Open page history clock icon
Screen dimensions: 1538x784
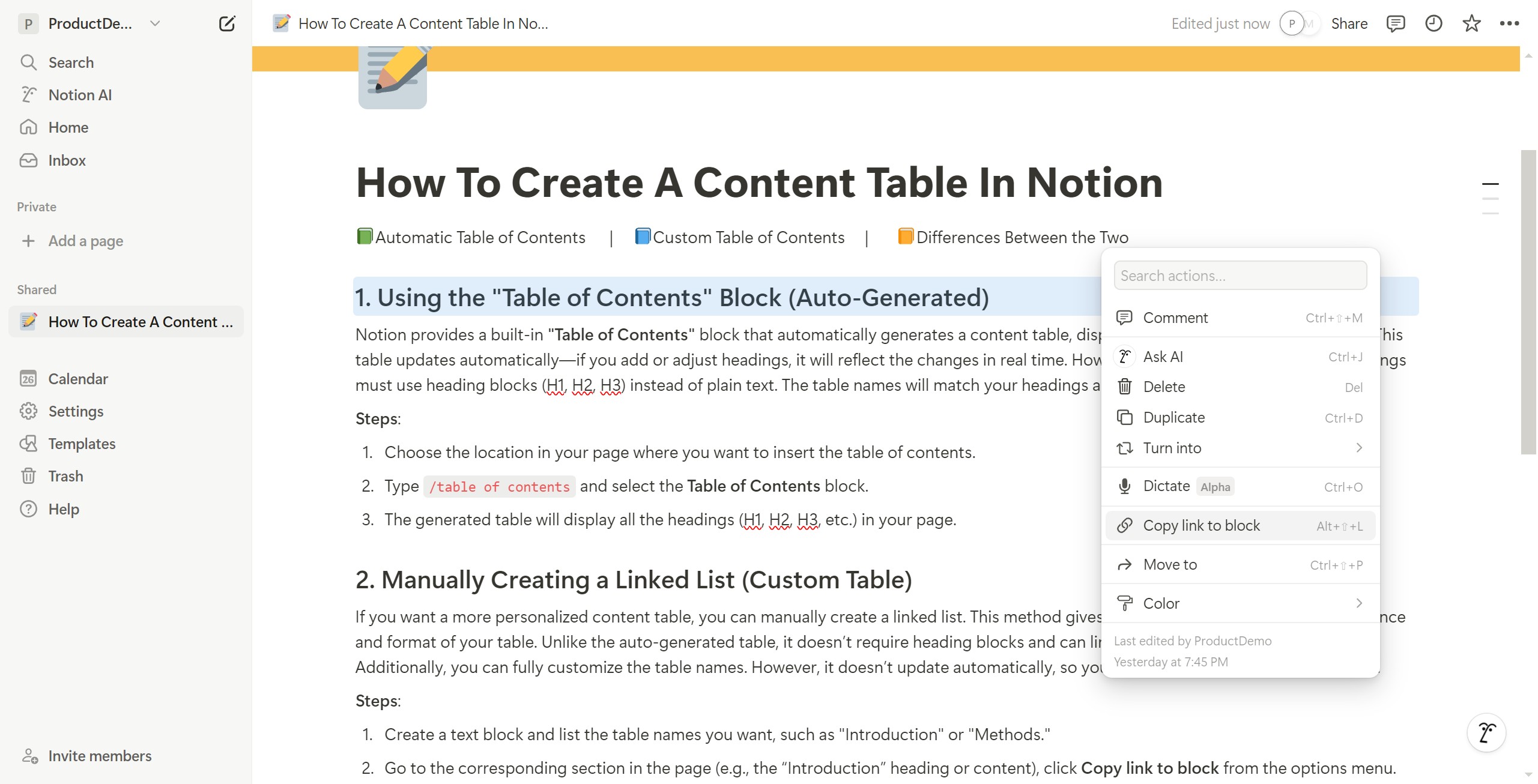(1434, 23)
